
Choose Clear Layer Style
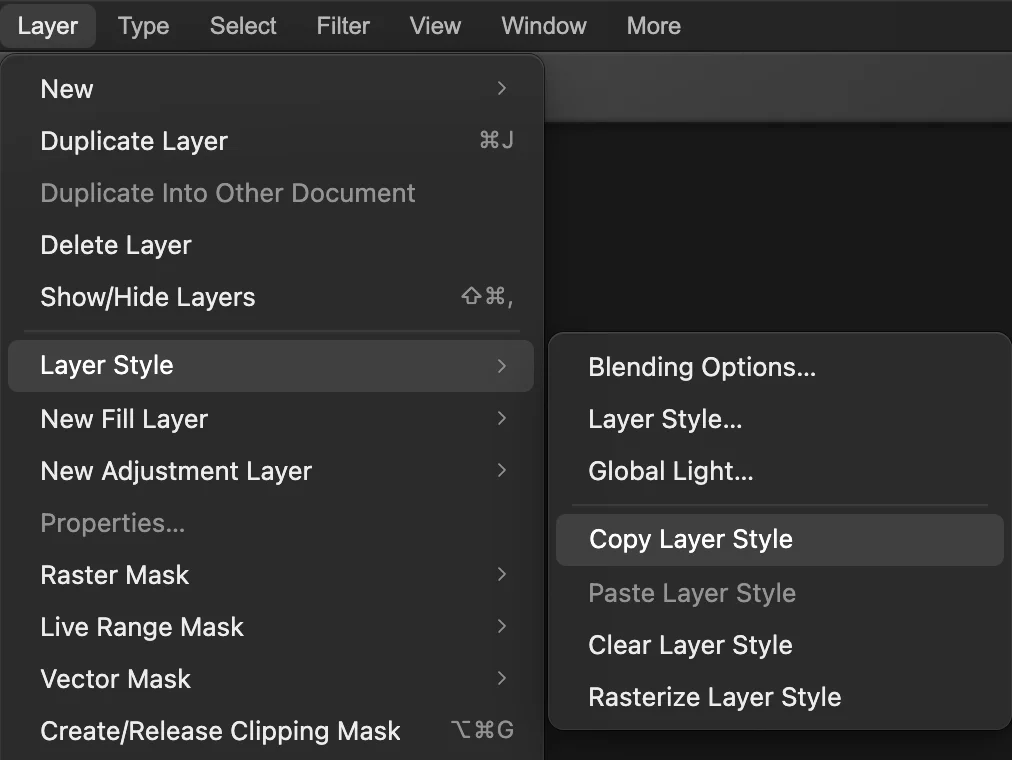pos(780,645)
